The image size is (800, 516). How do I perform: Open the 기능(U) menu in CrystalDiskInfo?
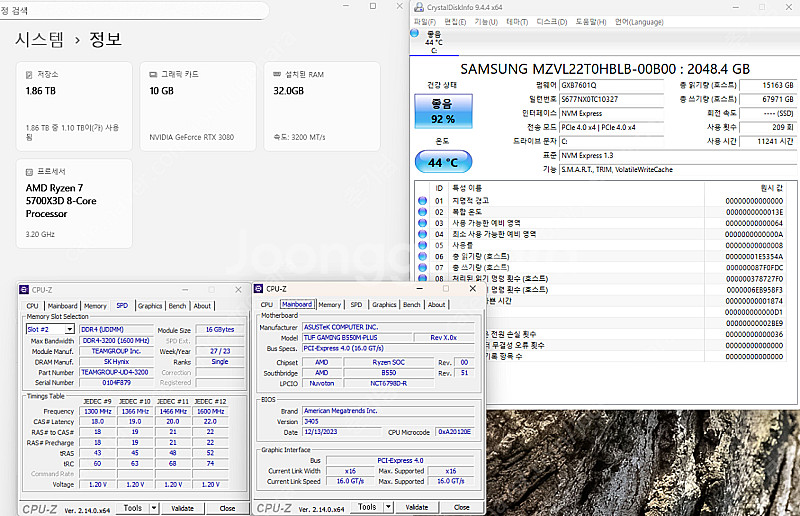coord(486,22)
